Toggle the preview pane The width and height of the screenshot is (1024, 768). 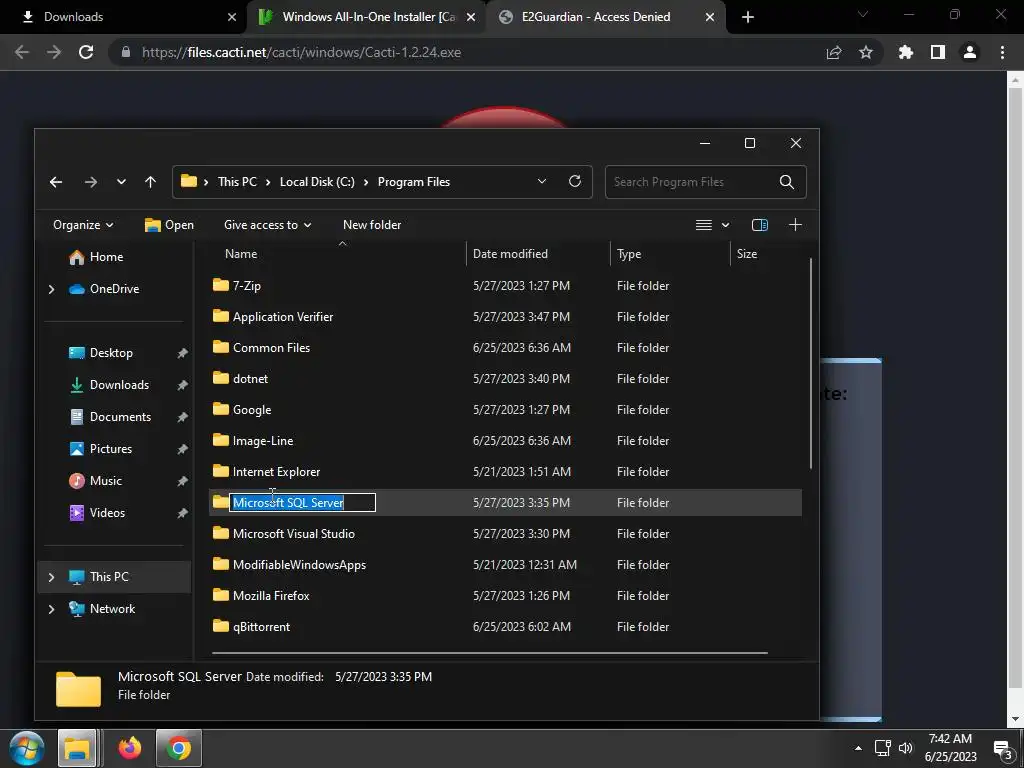[760, 225]
